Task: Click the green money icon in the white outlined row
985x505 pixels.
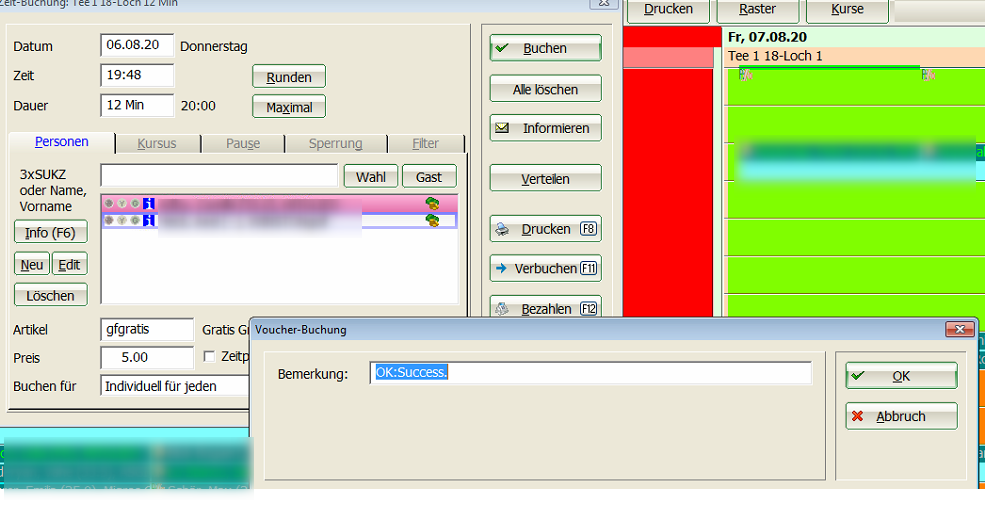Action: point(432,220)
